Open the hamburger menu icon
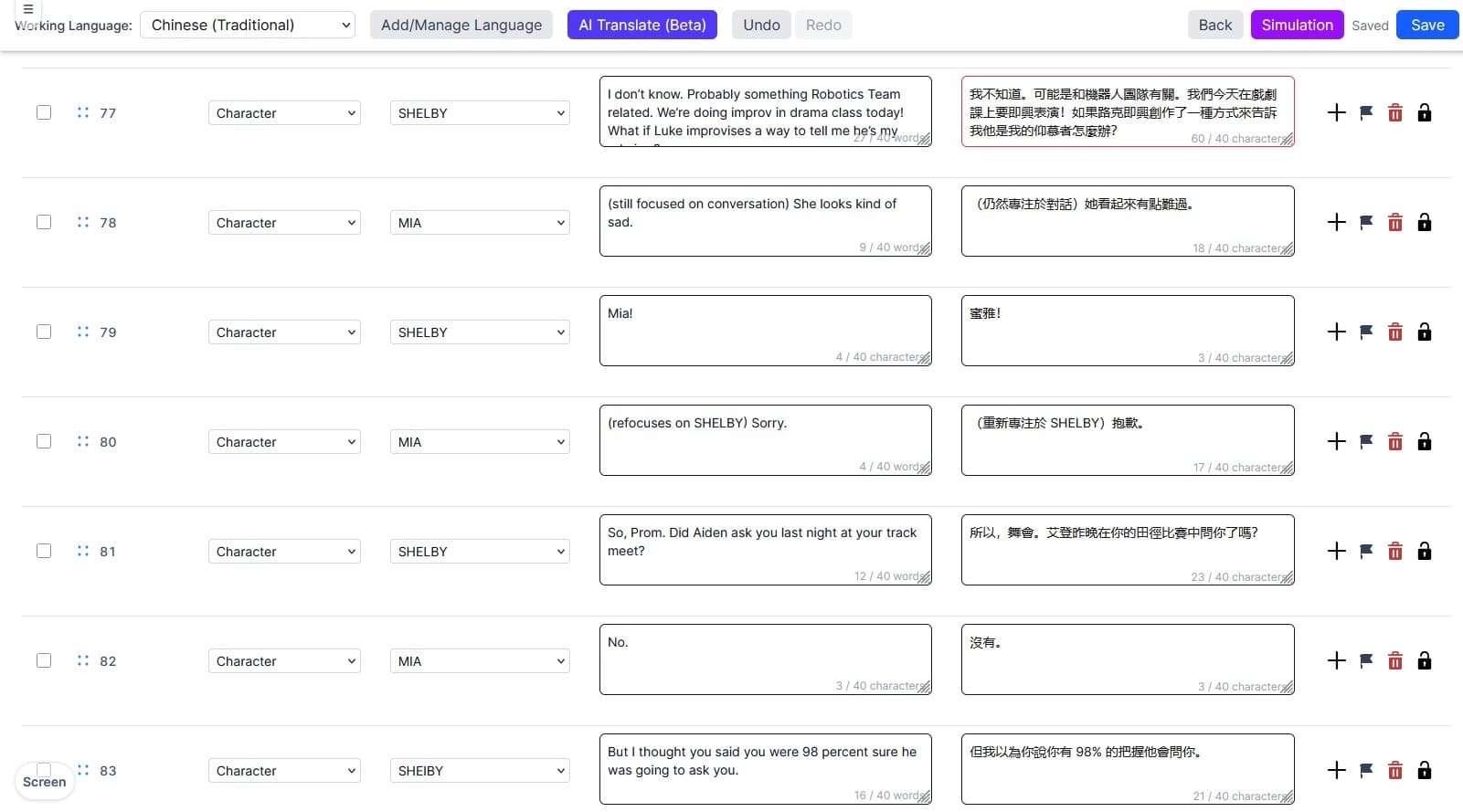The height and width of the screenshot is (812, 1463). (x=27, y=9)
